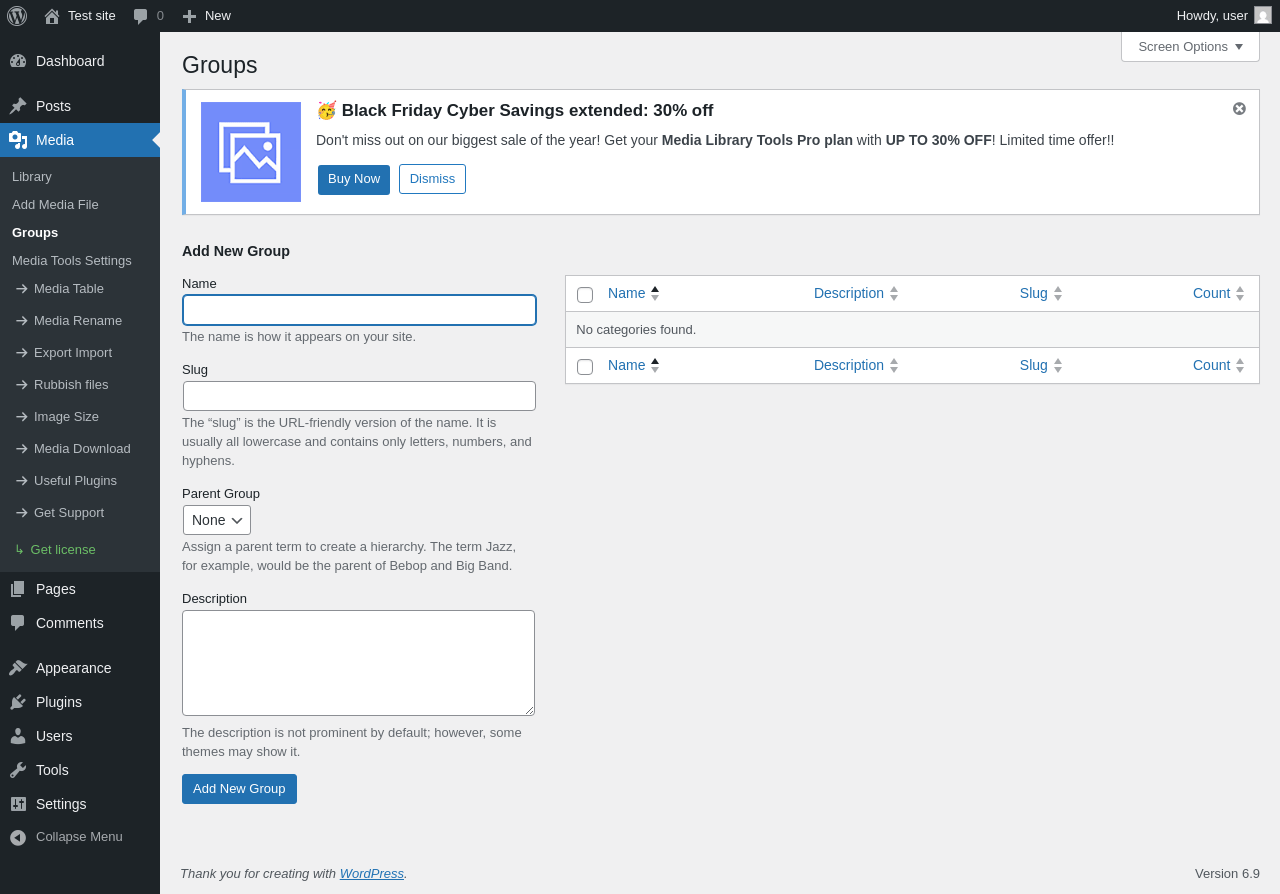Open the Parent Group dropdown
Screen dimensions: 1280x894
(217, 520)
